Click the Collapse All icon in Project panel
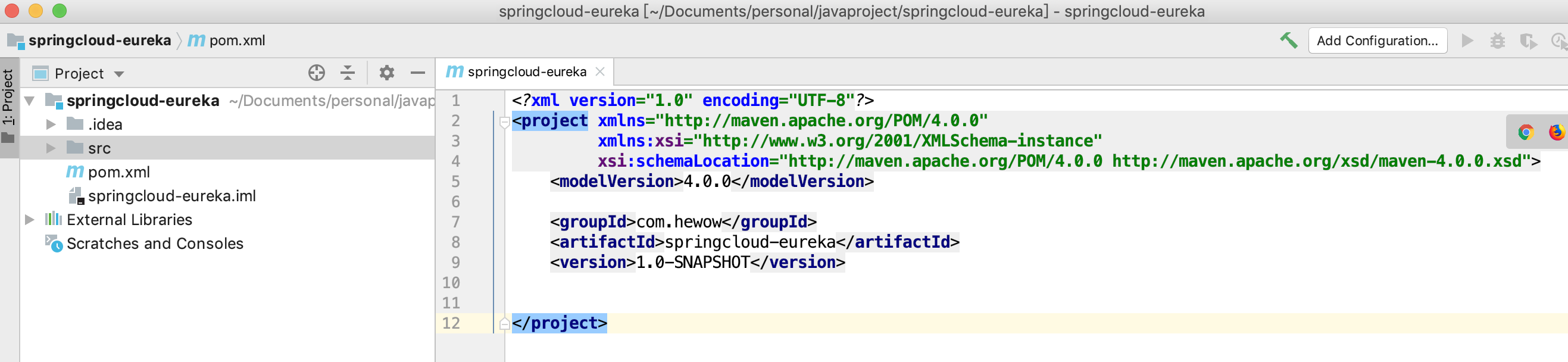 [348, 73]
